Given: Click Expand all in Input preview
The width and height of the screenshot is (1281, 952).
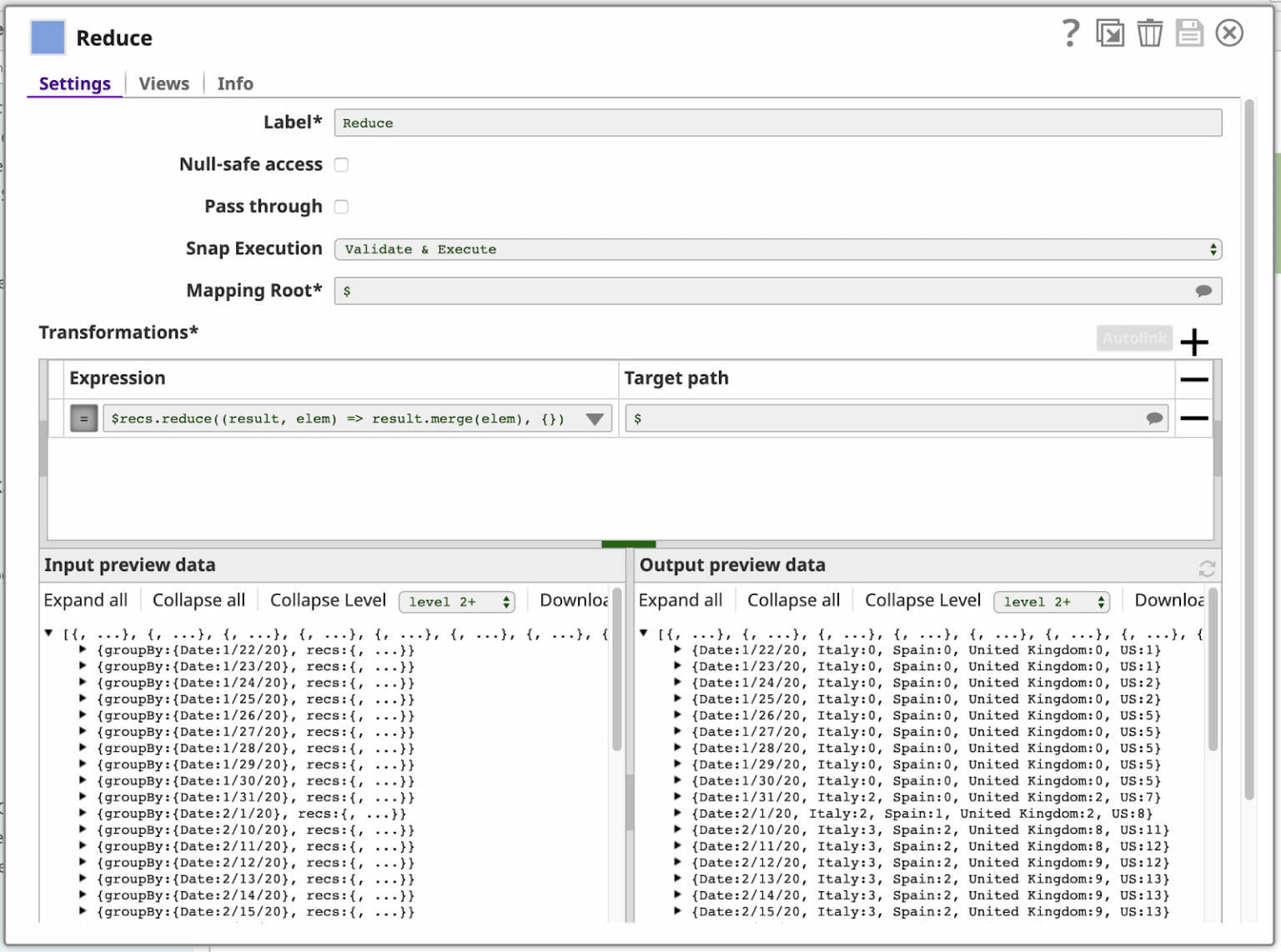Looking at the screenshot, I should [86, 599].
